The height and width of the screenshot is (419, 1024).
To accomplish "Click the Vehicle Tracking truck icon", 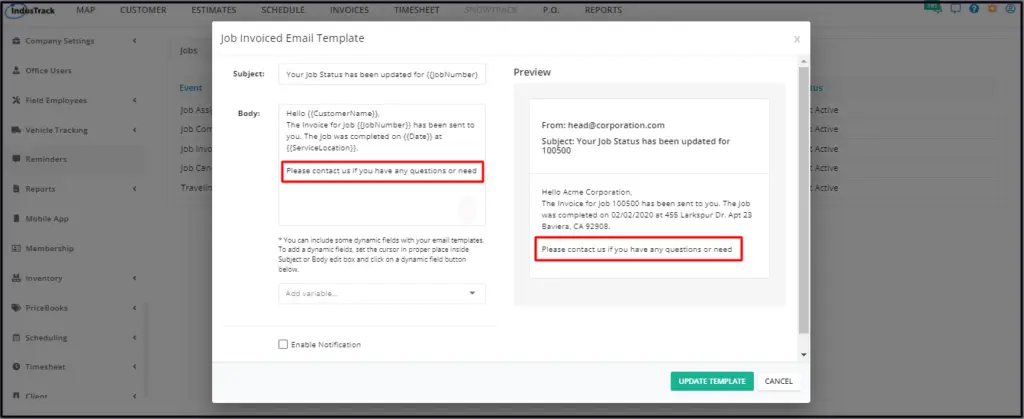I will pyautogui.click(x=16, y=130).
